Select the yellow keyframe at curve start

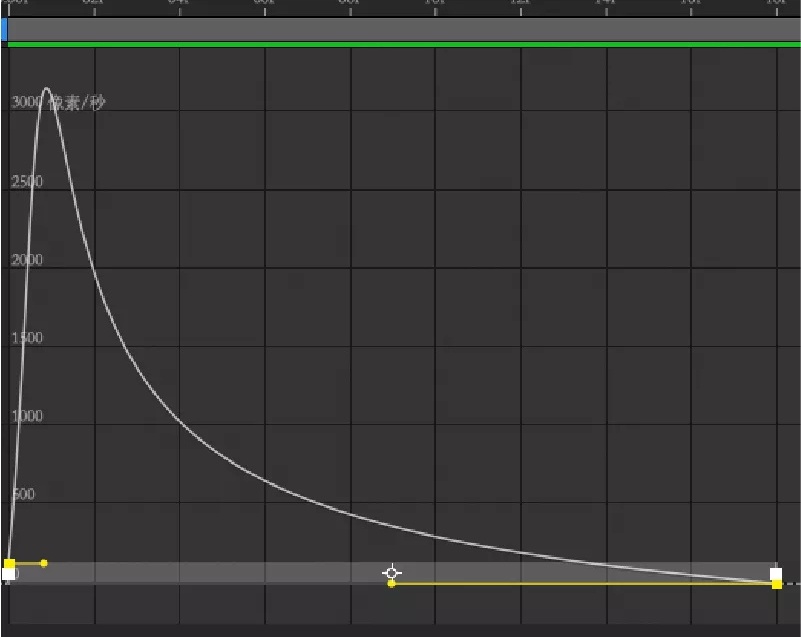point(9,563)
